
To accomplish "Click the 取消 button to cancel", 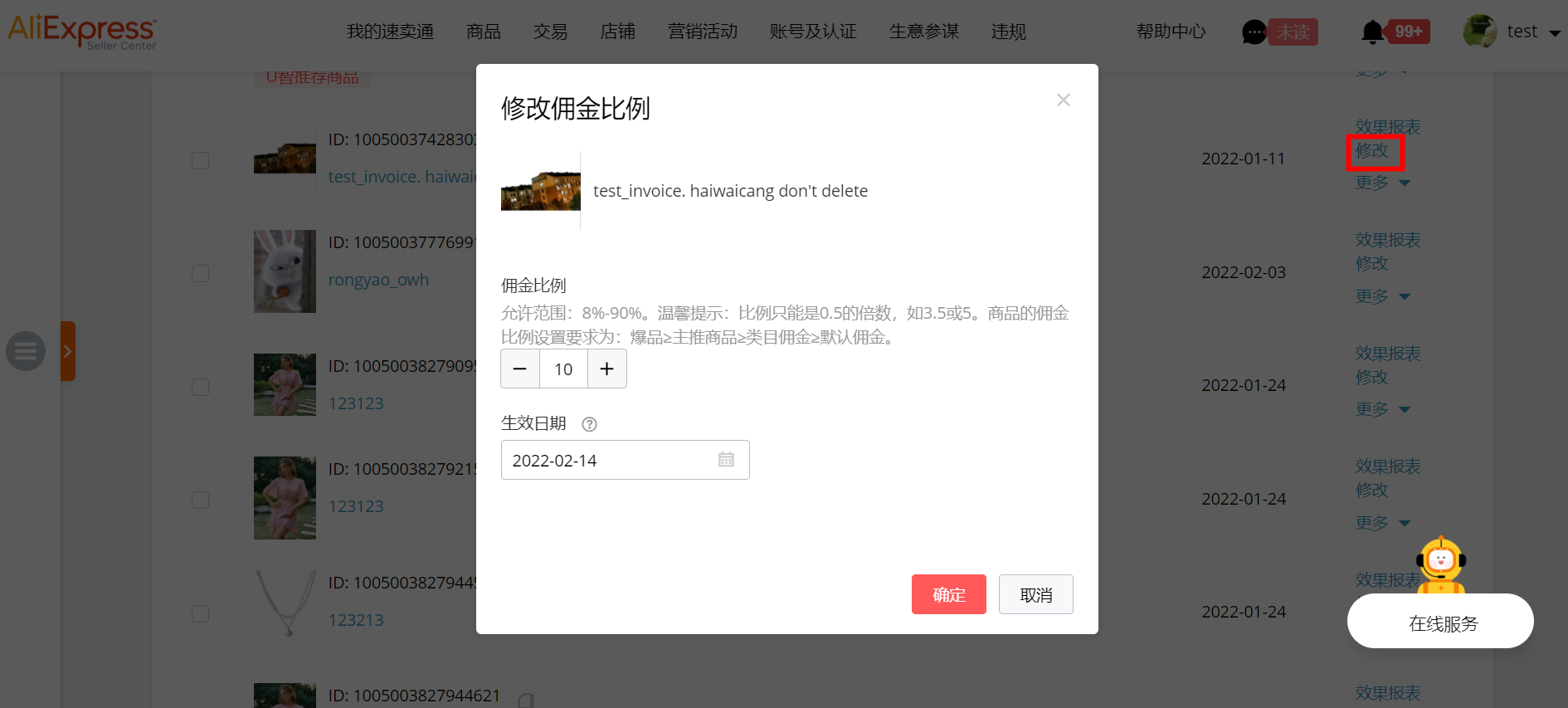I will pos(1035,594).
